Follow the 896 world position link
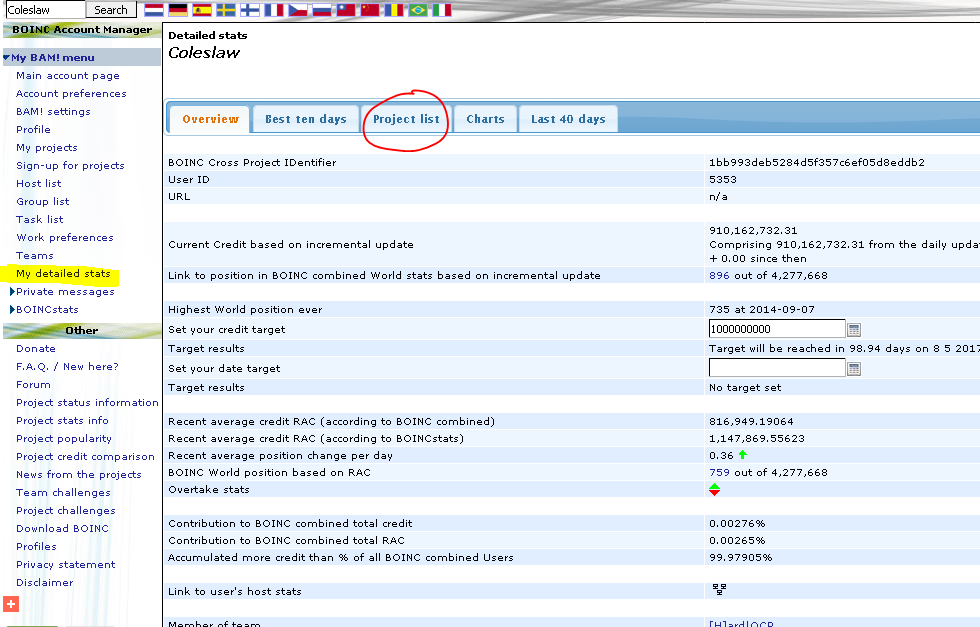The width and height of the screenshot is (980, 627). pyautogui.click(x=719, y=276)
